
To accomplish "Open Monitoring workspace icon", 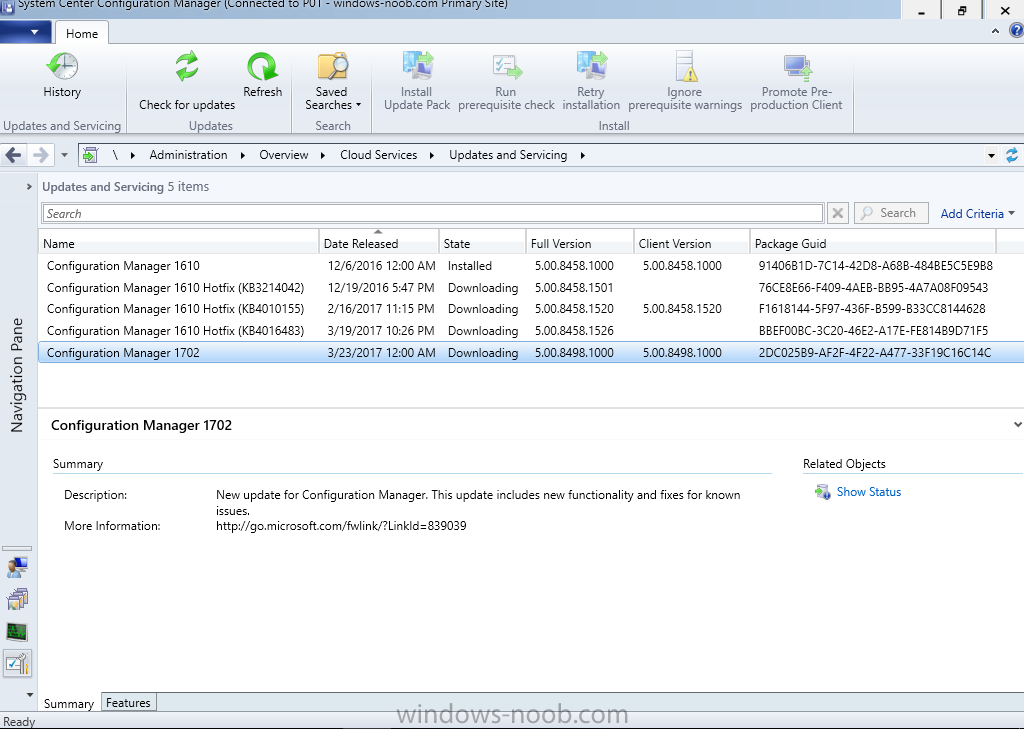I will (x=17, y=632).
